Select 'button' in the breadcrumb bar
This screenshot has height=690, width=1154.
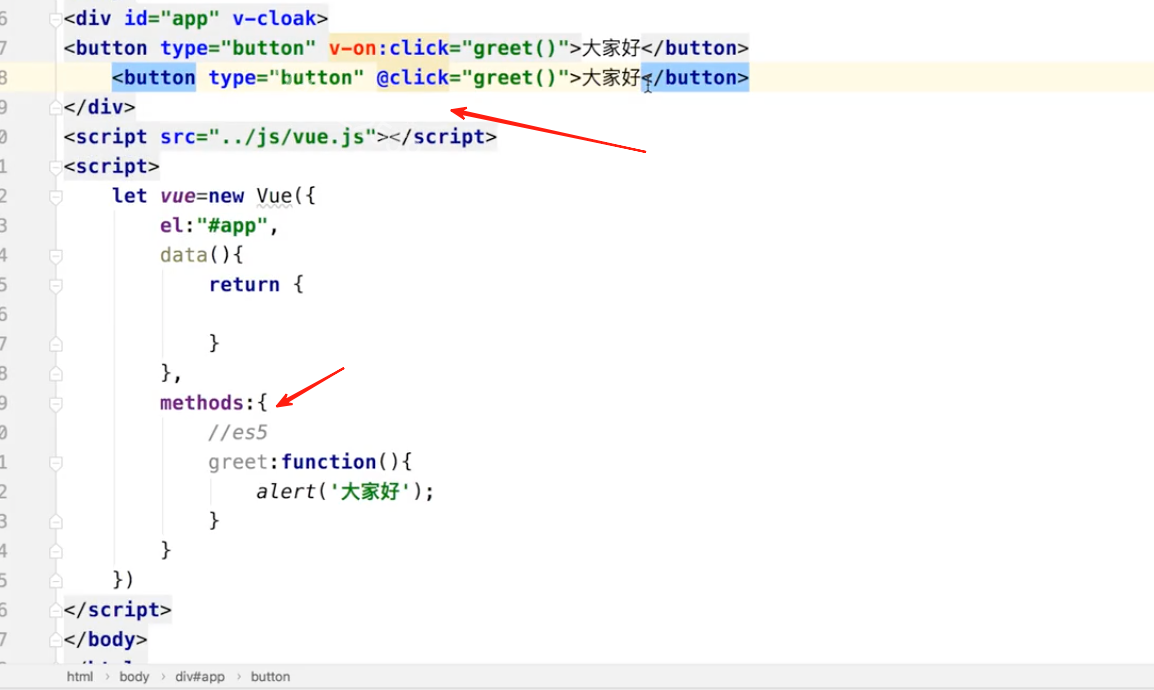point(270,677)
